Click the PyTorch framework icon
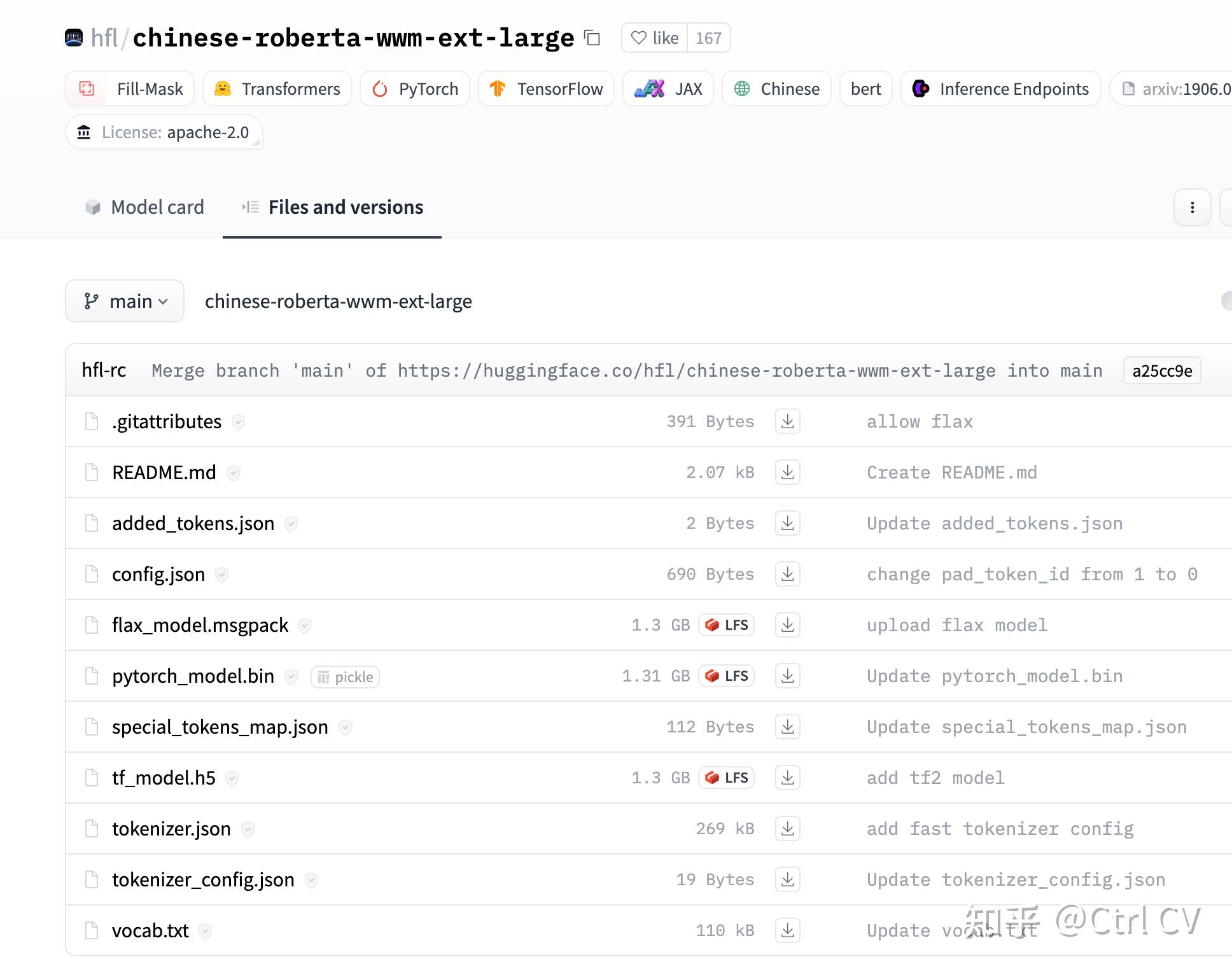This screenshot has width=1232, height=971. tap(381, 89)
